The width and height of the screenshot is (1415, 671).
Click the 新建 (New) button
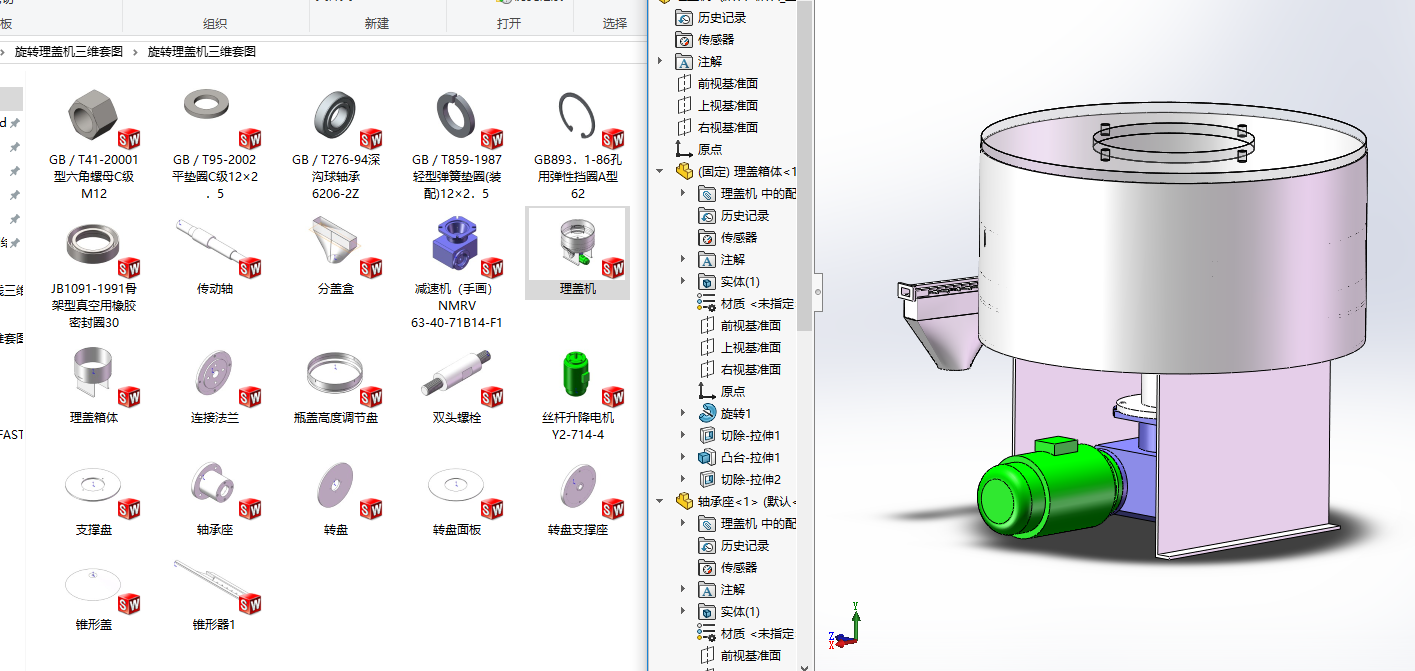pyautogui.click(x=376, y=22)
